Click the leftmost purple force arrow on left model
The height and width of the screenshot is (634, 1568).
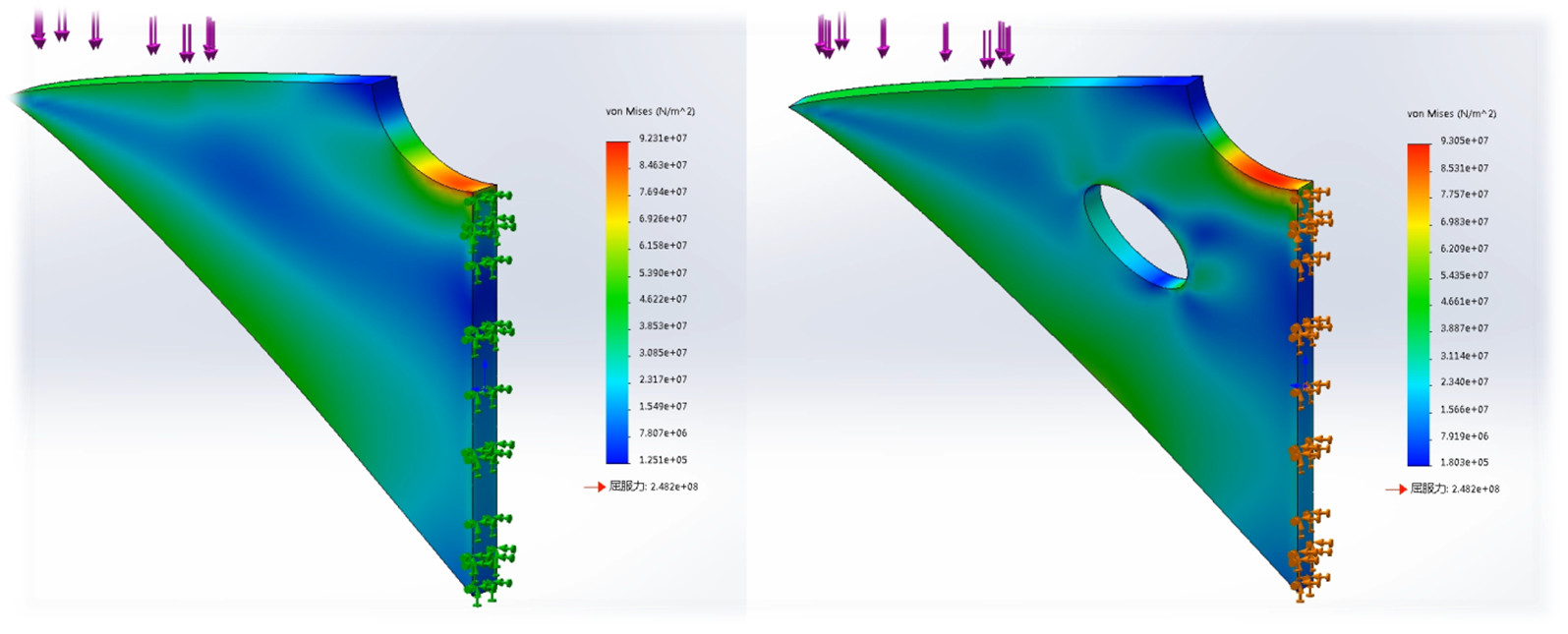[x=38, y=29]
